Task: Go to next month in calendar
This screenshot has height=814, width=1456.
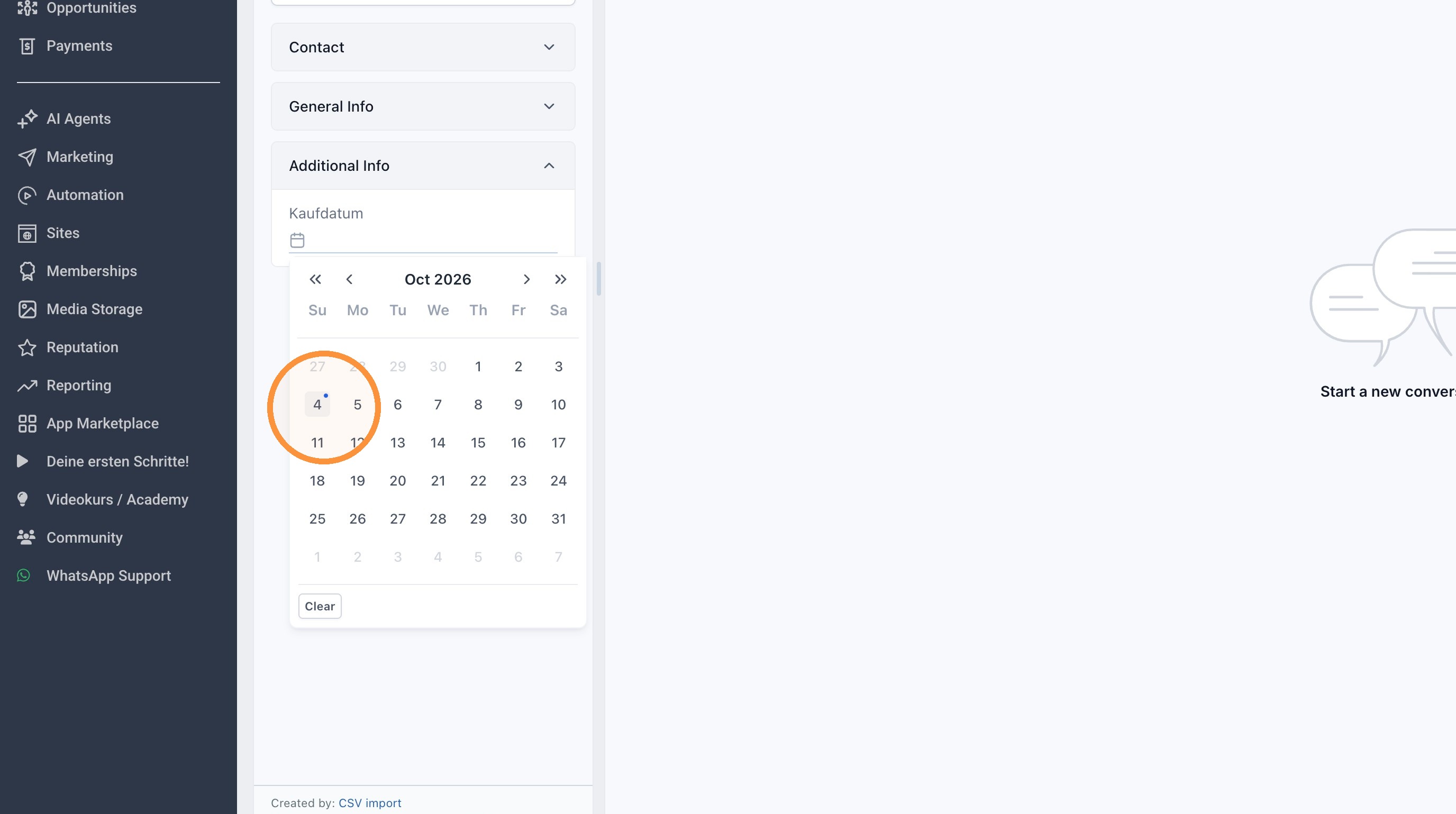Action: pyautogui.click(x=526, y=280)
